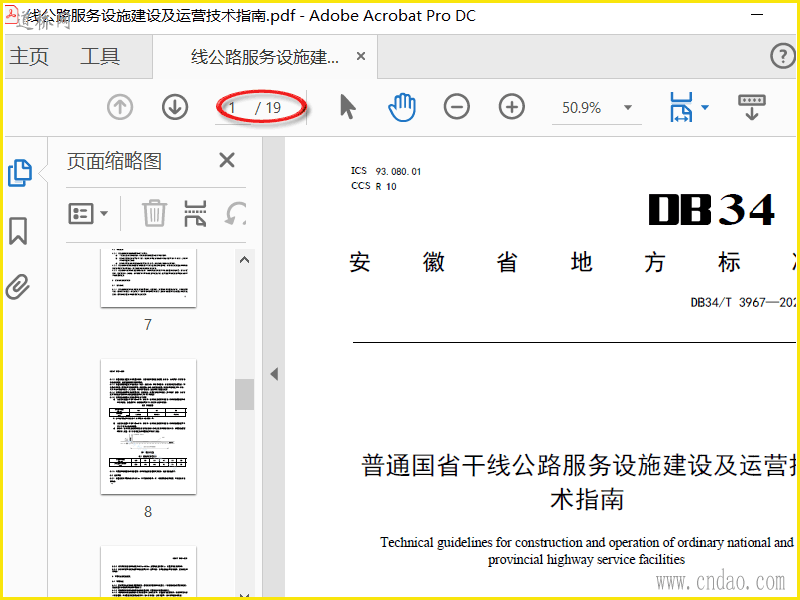Close the 线公路服务设施建... document tab
The width and height of the screenshot is (800, 600).
pos(361,56)
